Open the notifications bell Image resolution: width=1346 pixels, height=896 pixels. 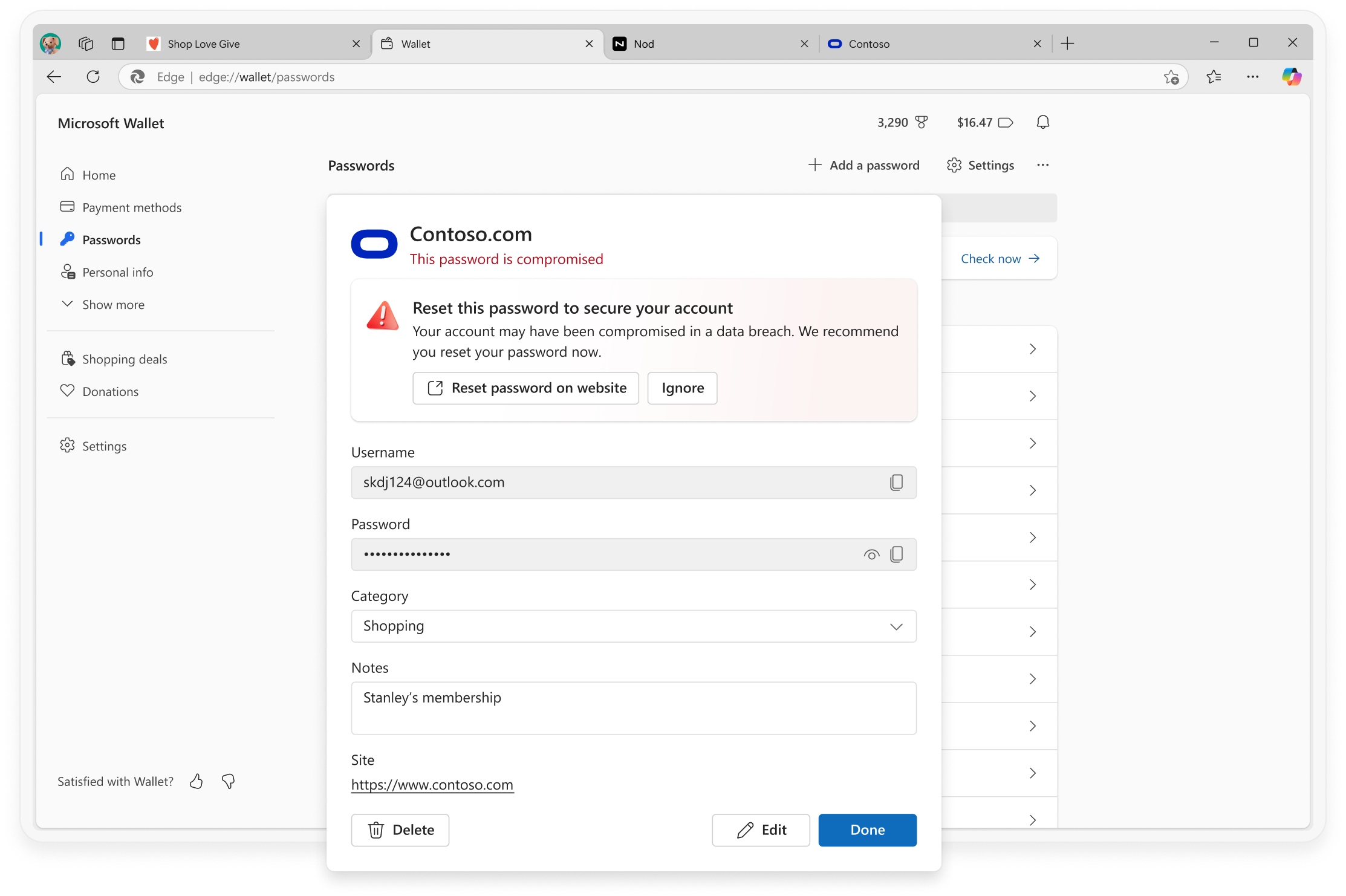click(1042, 123)
